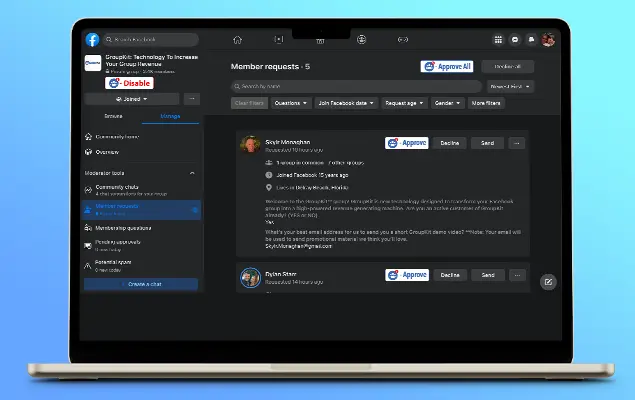Click the new message compose icon
The height and width of the screenshot is (400, 635).
(548, 282)
